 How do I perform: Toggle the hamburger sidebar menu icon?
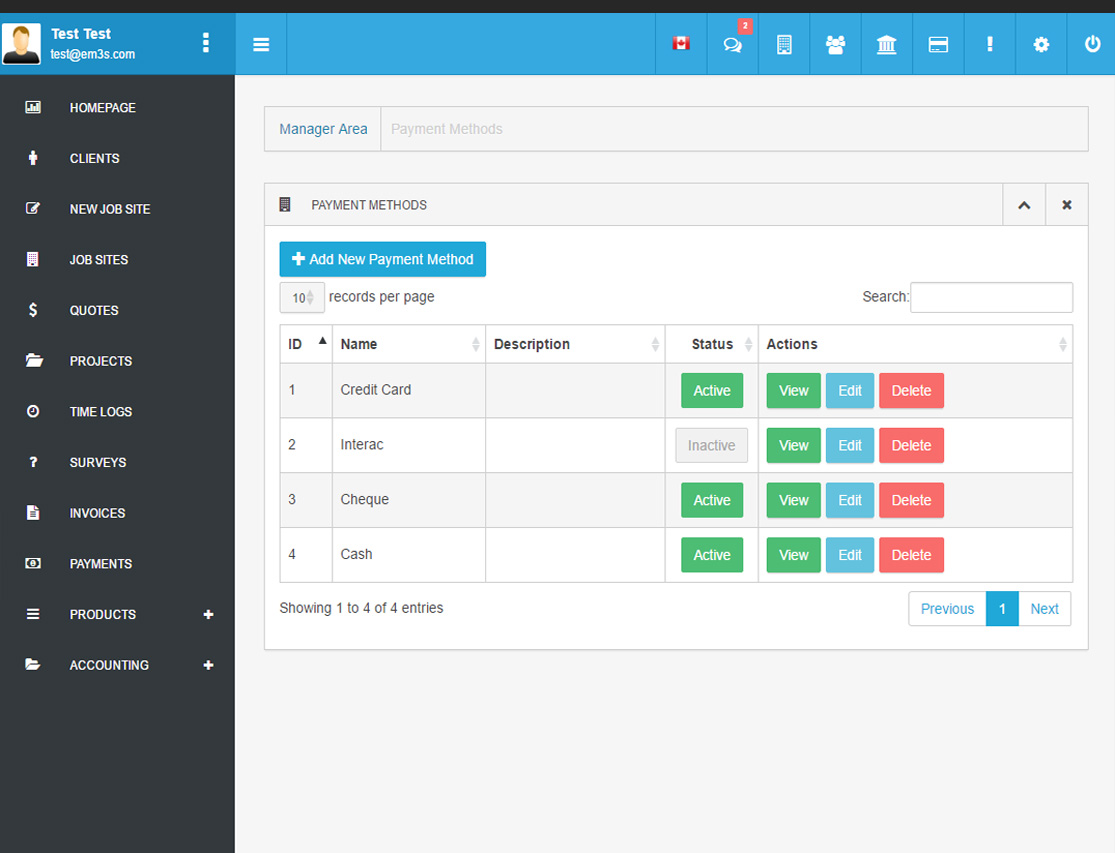(x=261, y=45)
